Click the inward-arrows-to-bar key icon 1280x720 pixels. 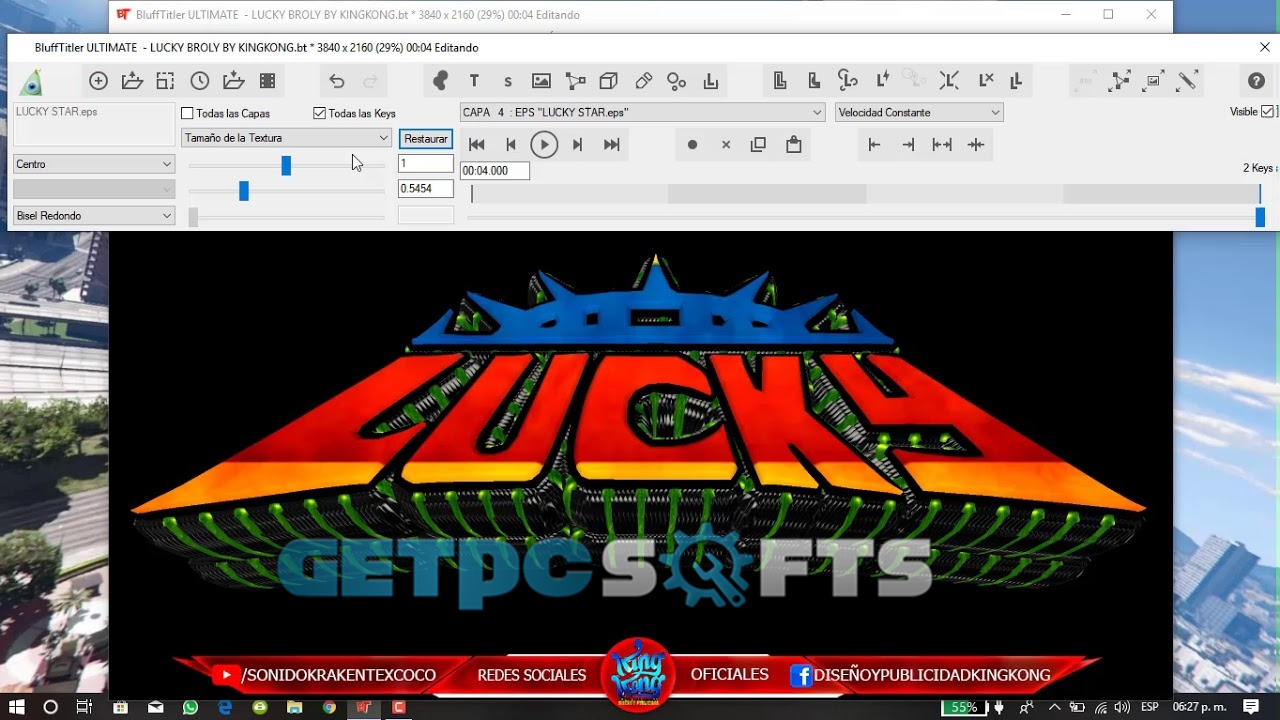tap(976, 145)
